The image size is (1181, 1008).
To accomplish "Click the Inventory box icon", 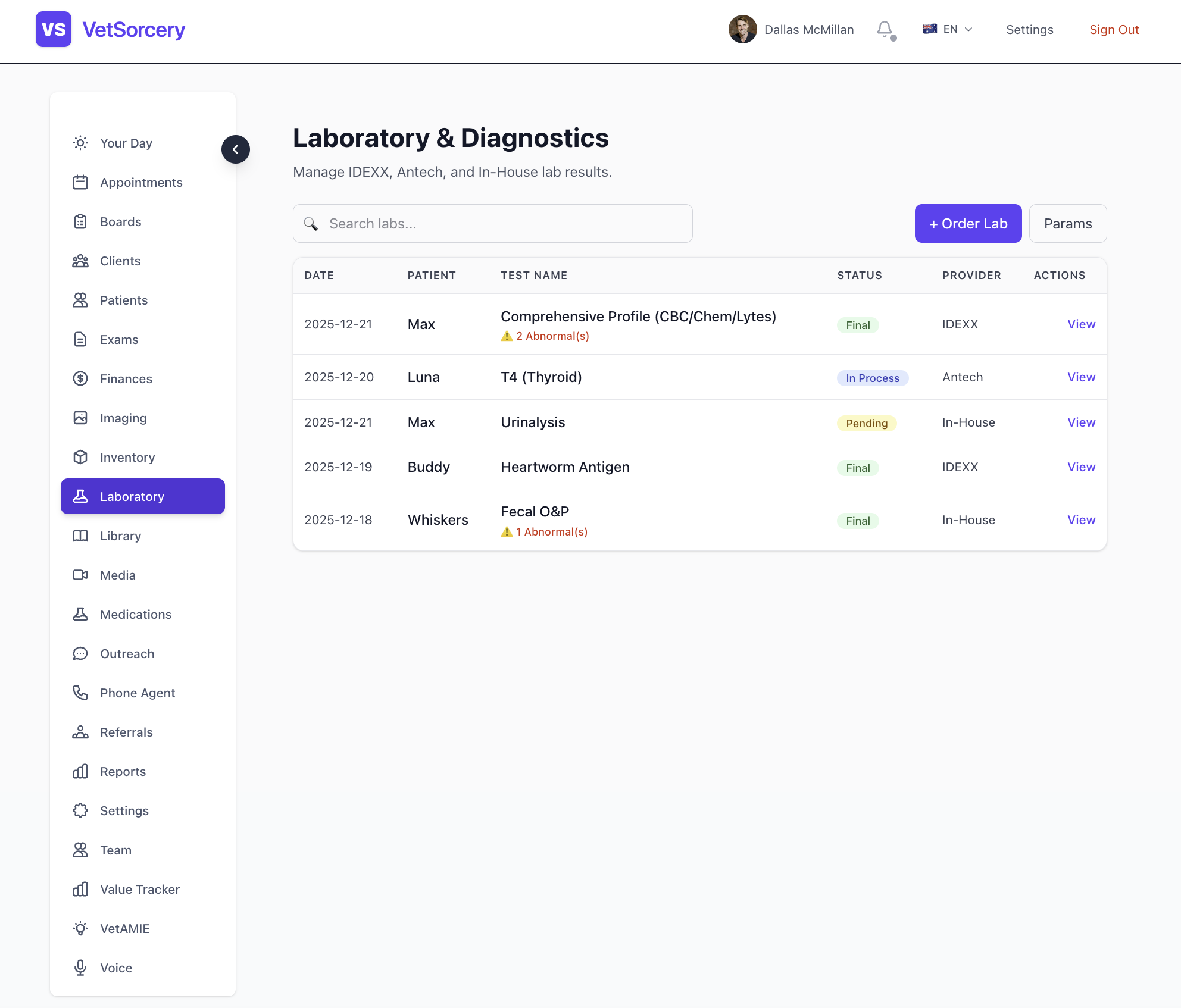I will coord(80,457).
